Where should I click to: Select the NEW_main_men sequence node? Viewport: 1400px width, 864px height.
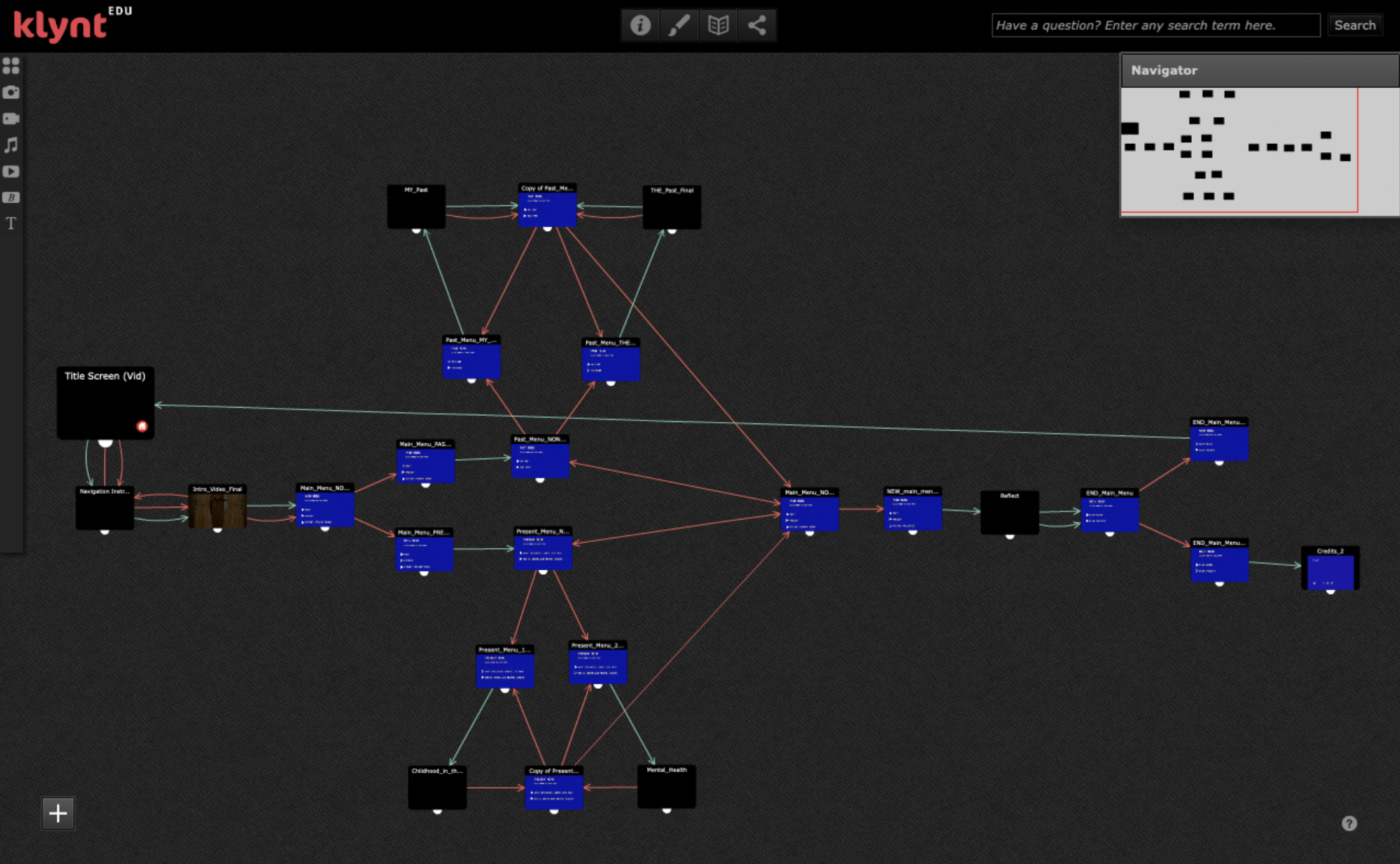click(x=913, y=509)
